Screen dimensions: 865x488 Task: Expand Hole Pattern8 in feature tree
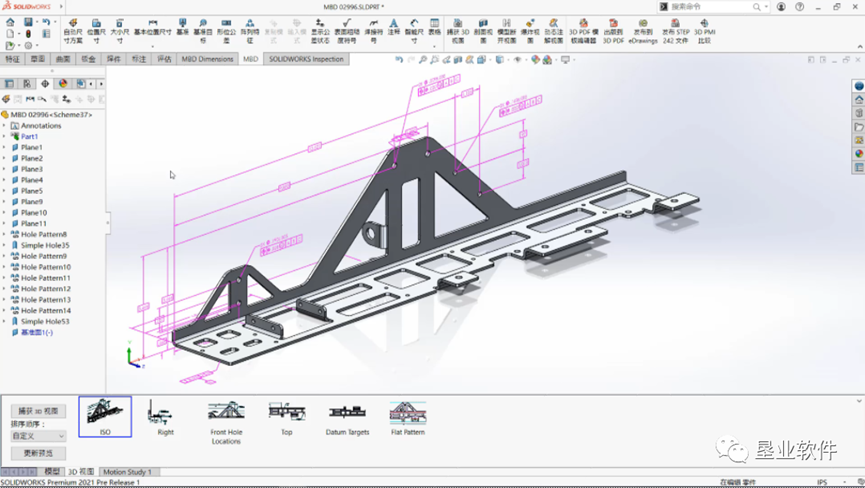coord(4,235)
